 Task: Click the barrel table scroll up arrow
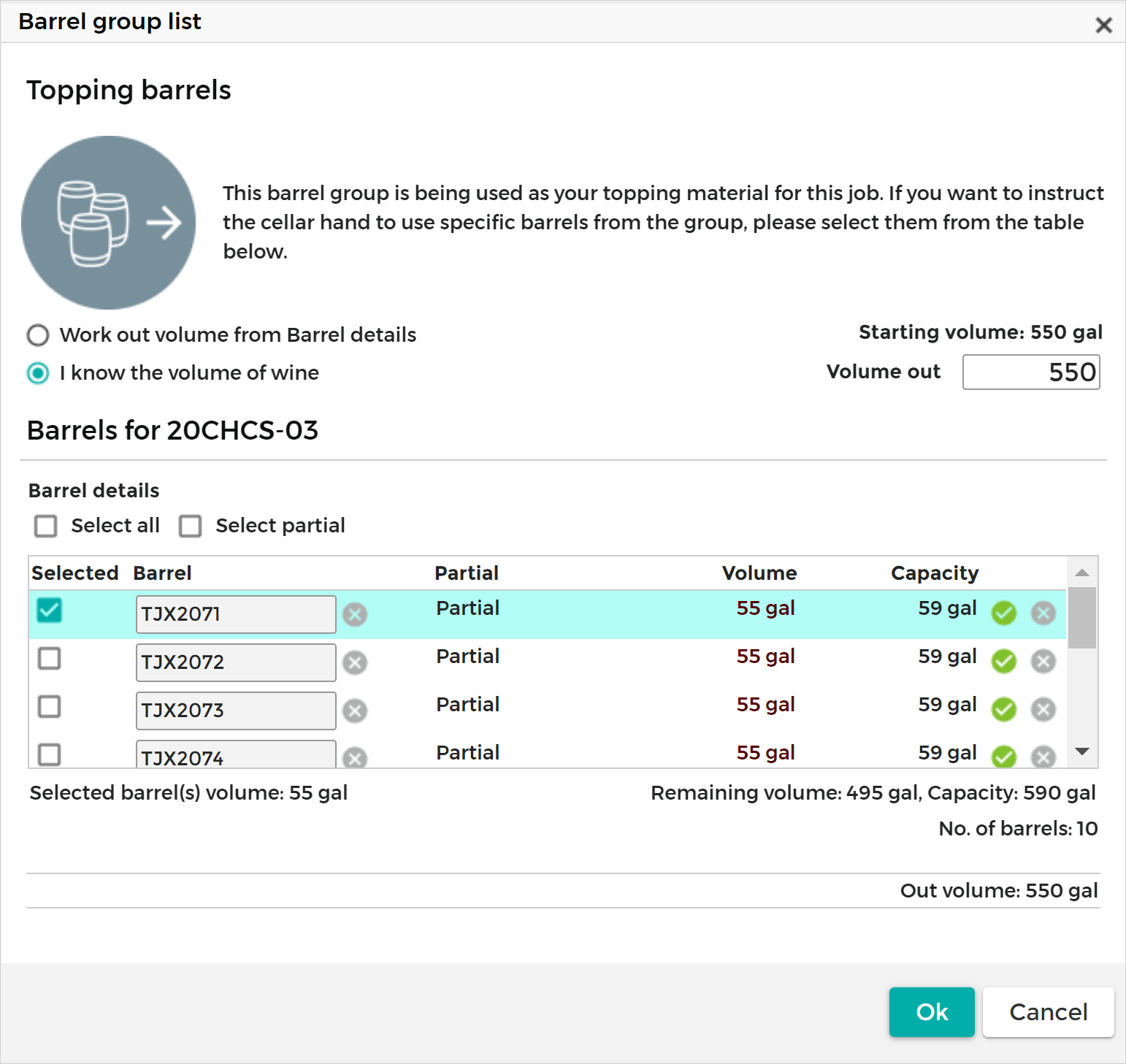(1082, 573)
